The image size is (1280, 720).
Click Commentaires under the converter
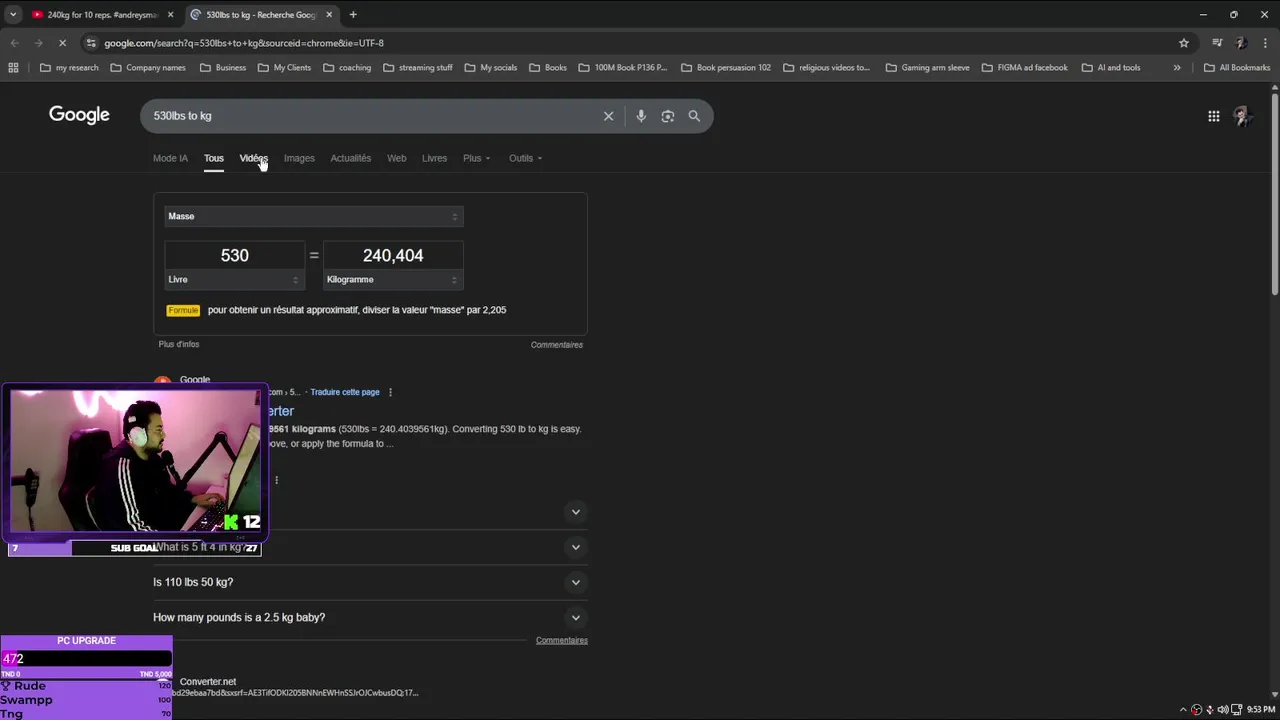pos(557,345)
